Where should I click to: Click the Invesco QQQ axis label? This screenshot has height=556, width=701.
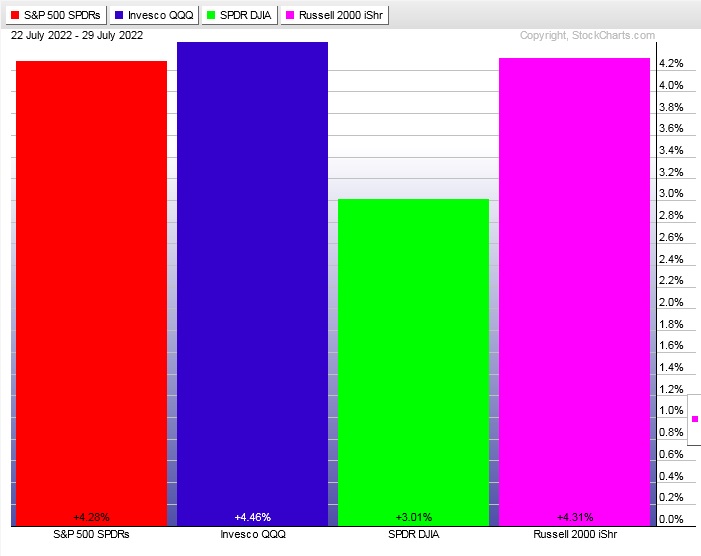tap(253, 534)
